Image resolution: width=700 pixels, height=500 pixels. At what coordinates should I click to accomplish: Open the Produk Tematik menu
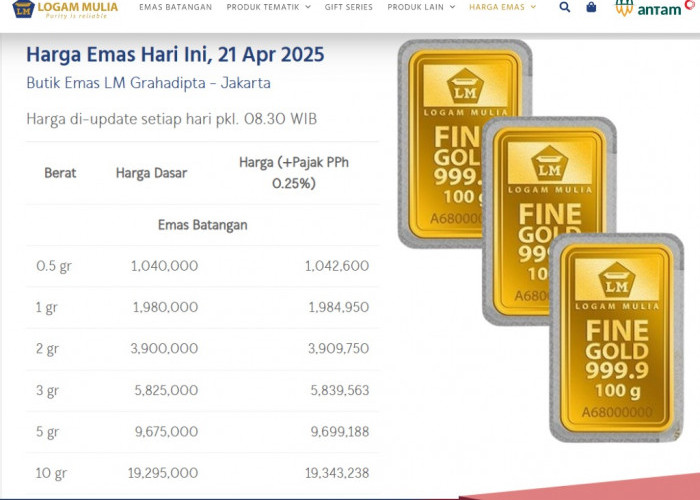click(263, 7)
